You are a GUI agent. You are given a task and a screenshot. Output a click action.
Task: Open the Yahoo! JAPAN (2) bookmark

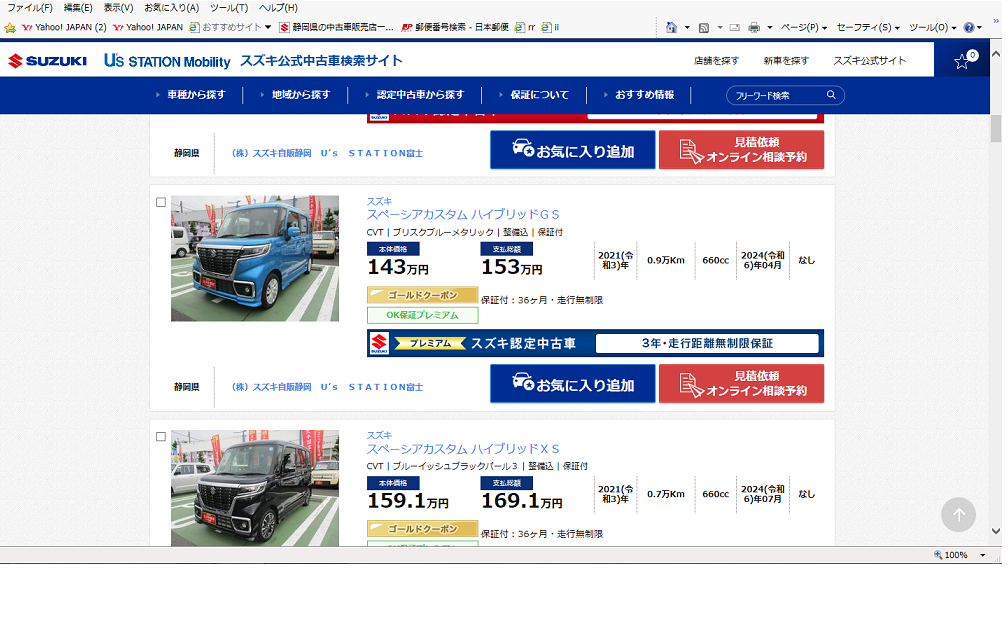pos(64,27)
